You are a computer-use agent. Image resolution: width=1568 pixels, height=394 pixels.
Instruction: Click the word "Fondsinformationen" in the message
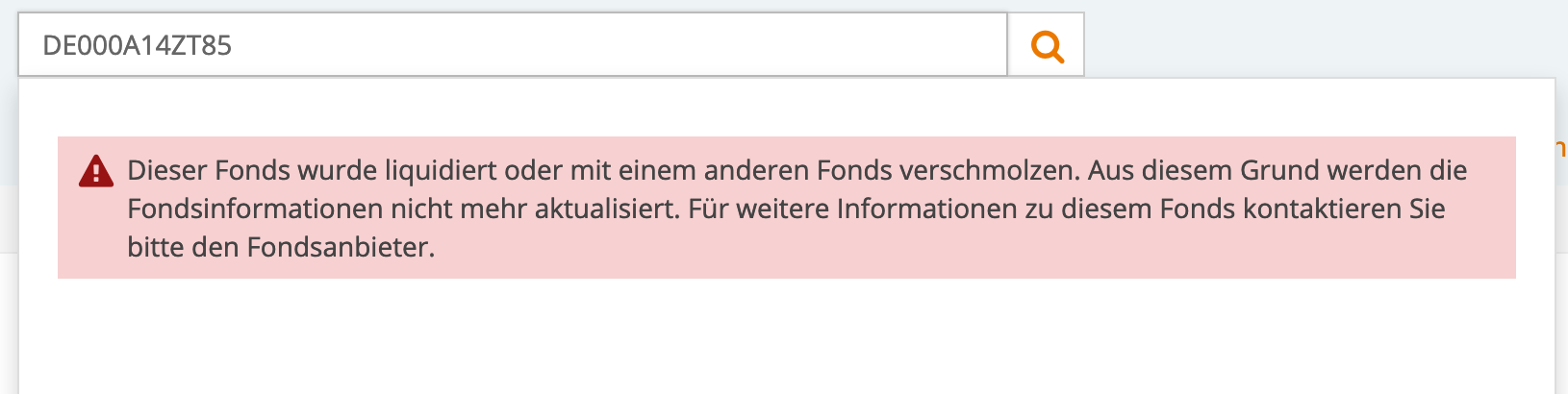click(x=255, y=209)
